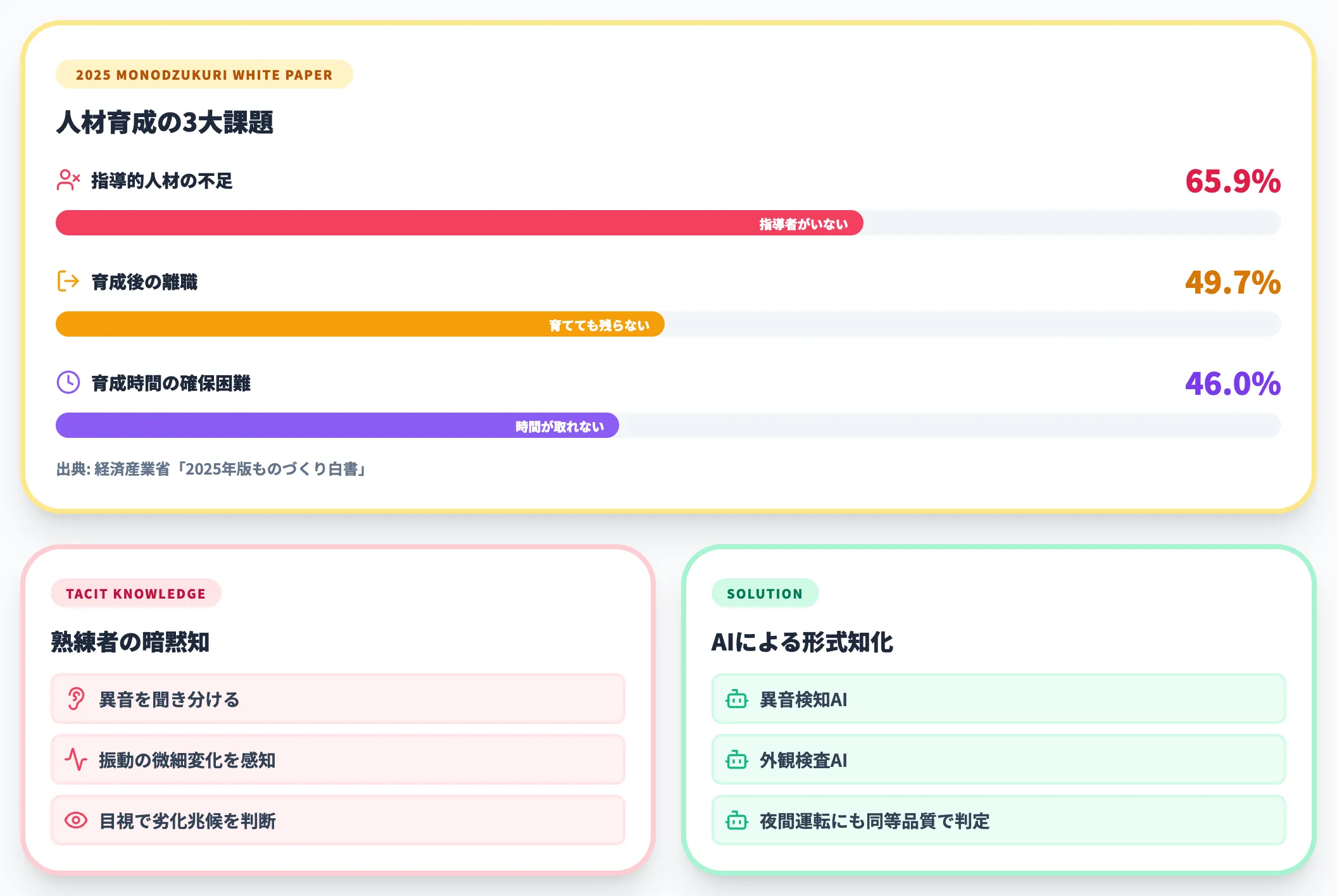
Task: Click the clock icon beside 育成時間の確保困難
Action: coord(68,382)
